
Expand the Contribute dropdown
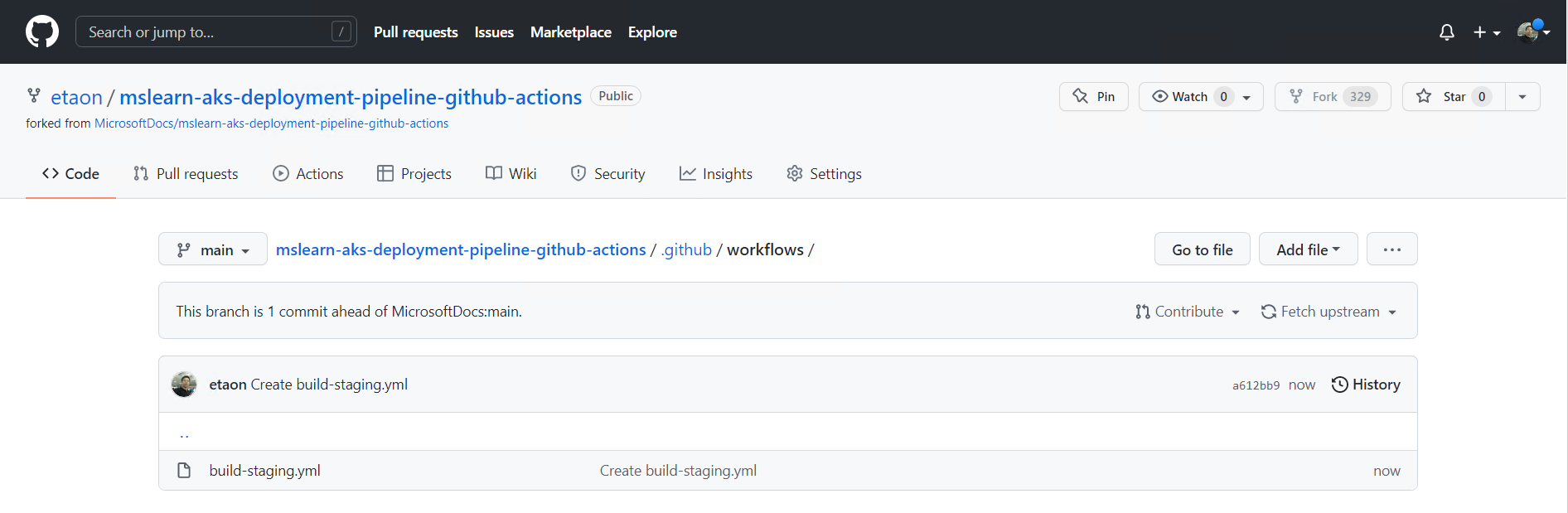tap(1188, 312)
